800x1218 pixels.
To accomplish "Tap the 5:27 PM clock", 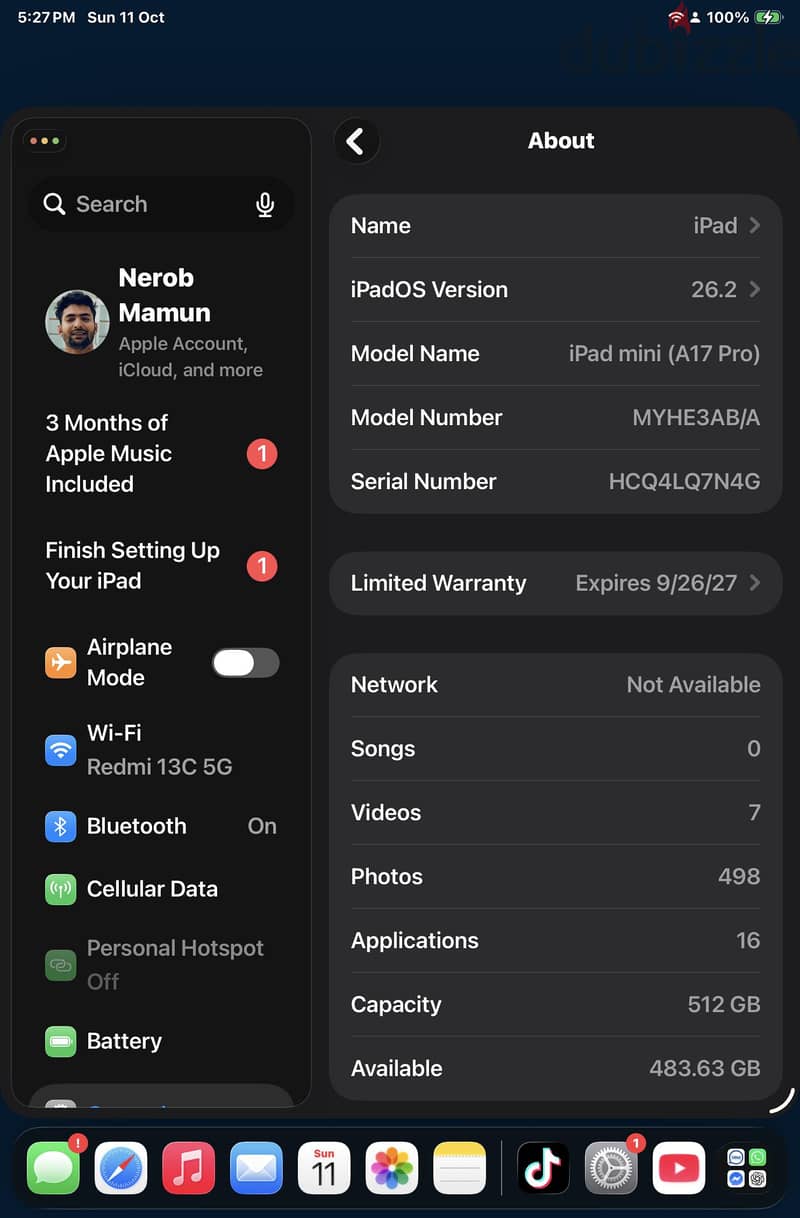I will pos(46,17).
